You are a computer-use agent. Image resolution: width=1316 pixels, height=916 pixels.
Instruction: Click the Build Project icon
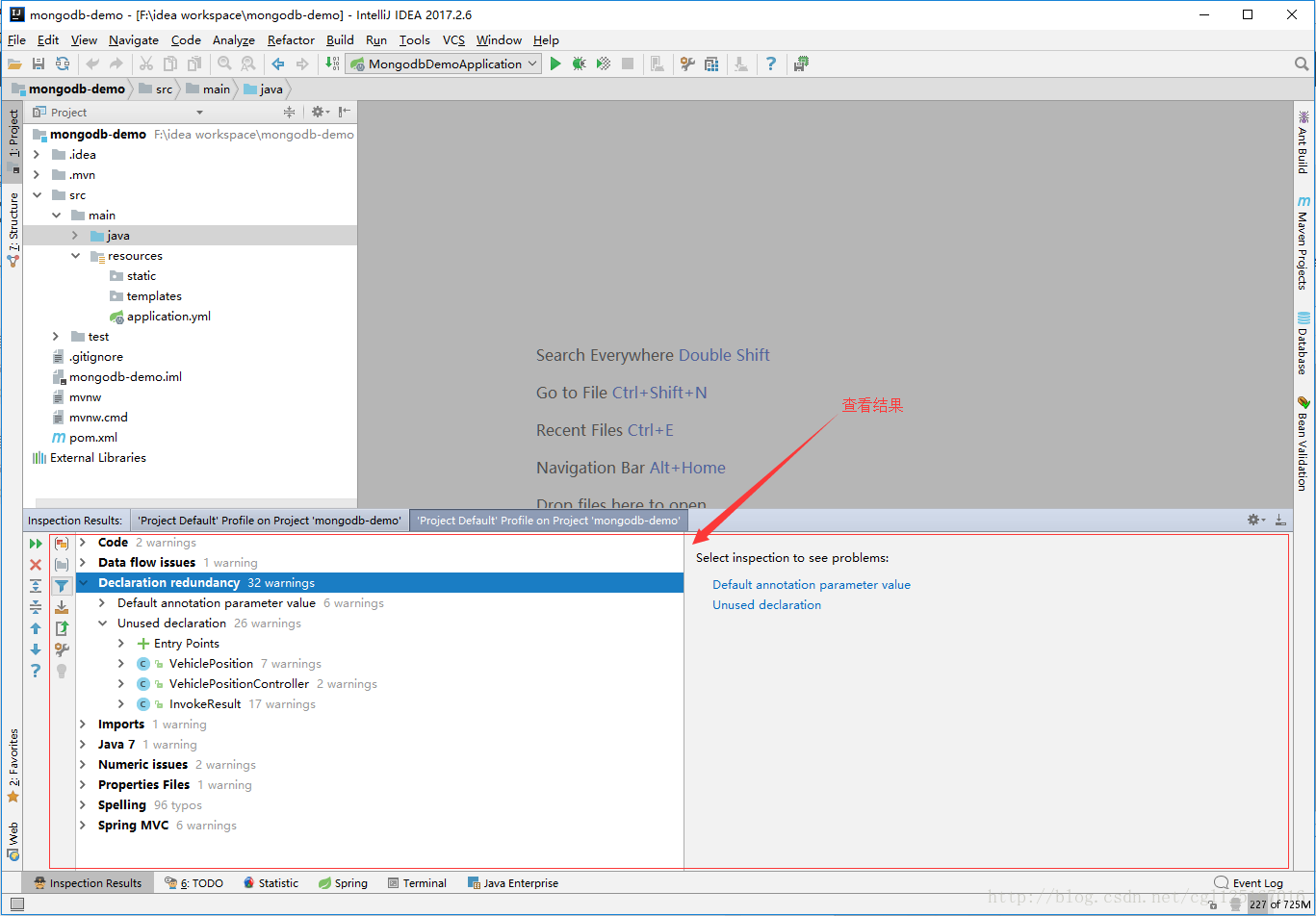[332, 64]
